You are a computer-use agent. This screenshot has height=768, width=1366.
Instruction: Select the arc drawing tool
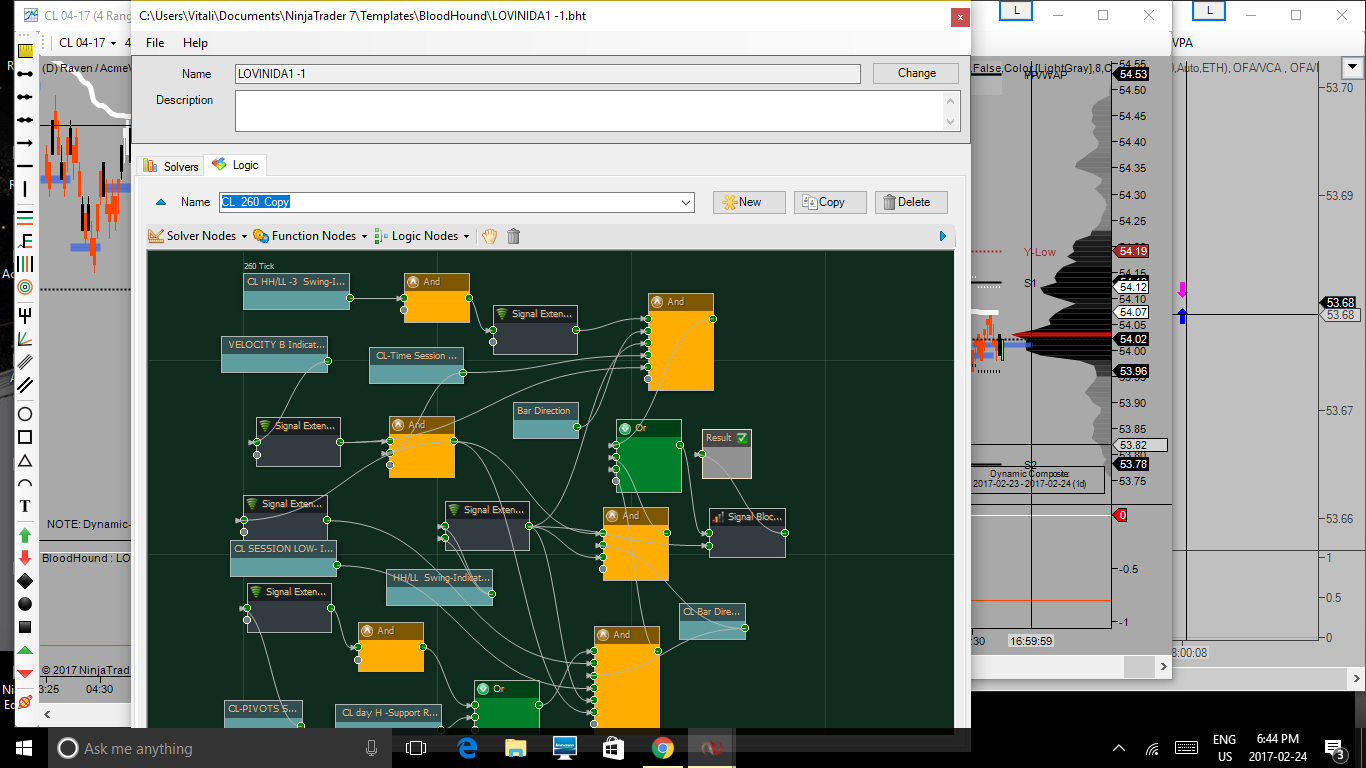point(25,483)
